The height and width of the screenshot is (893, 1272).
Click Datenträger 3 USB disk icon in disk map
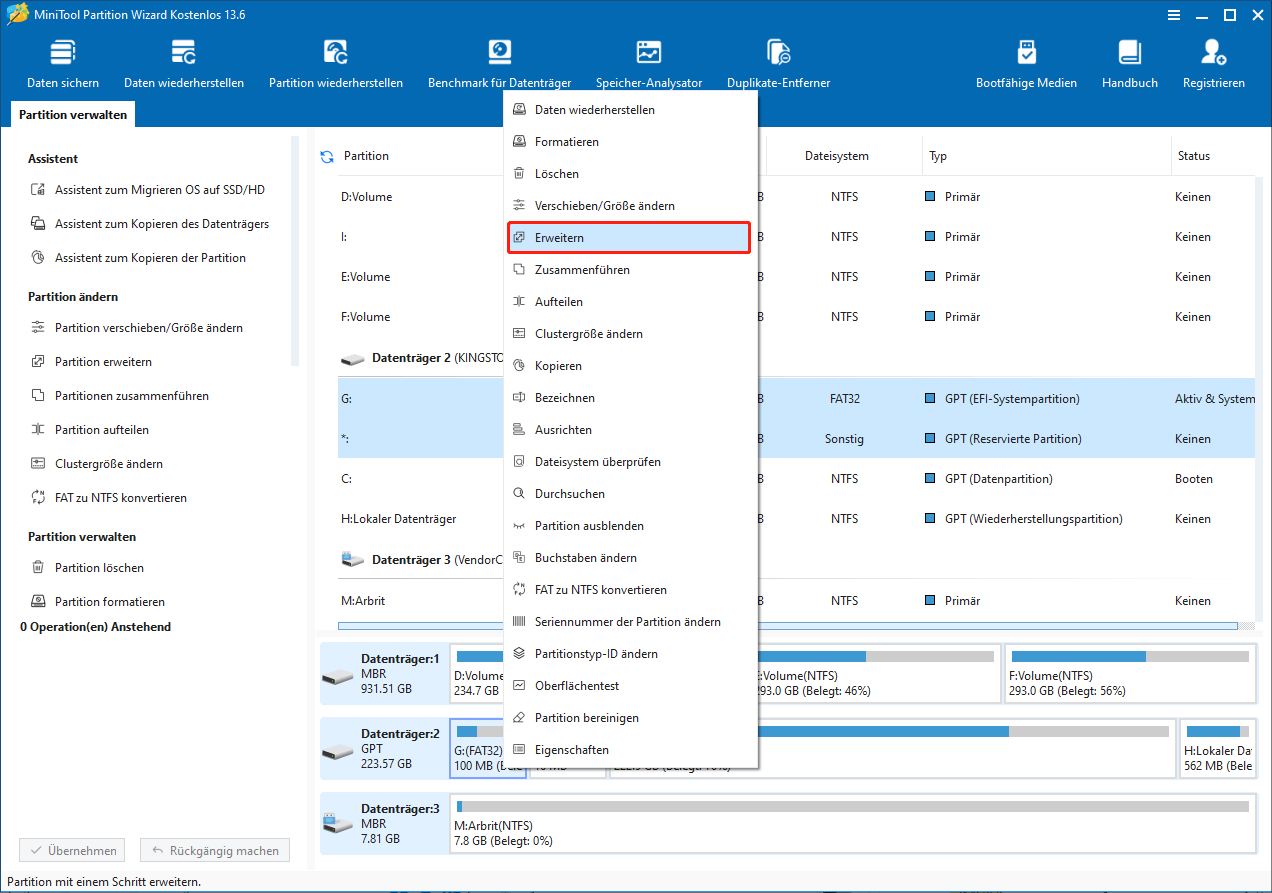click(x=338, y=824)
